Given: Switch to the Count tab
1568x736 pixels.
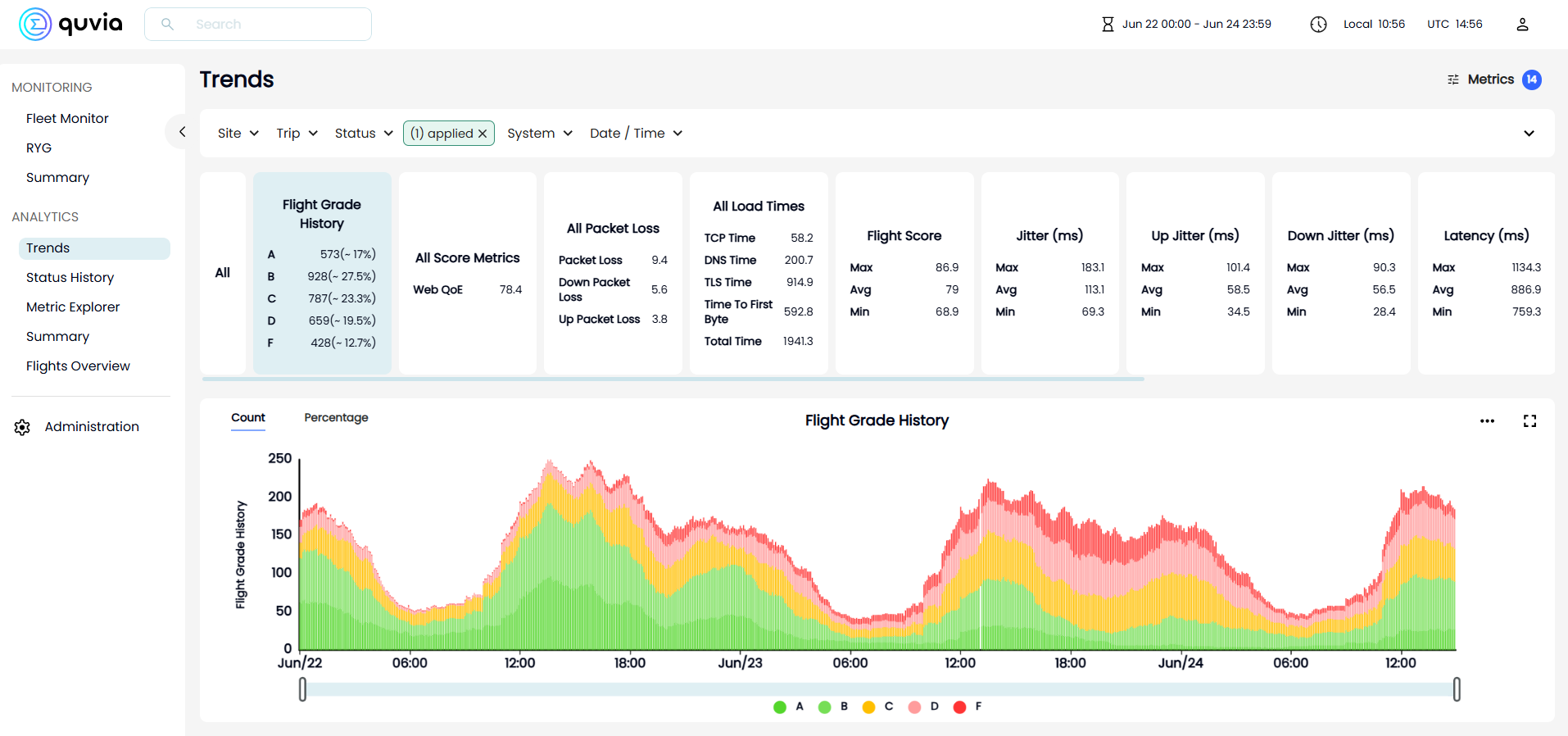Looking at the screenshot, I should click(x=248, y=418).
